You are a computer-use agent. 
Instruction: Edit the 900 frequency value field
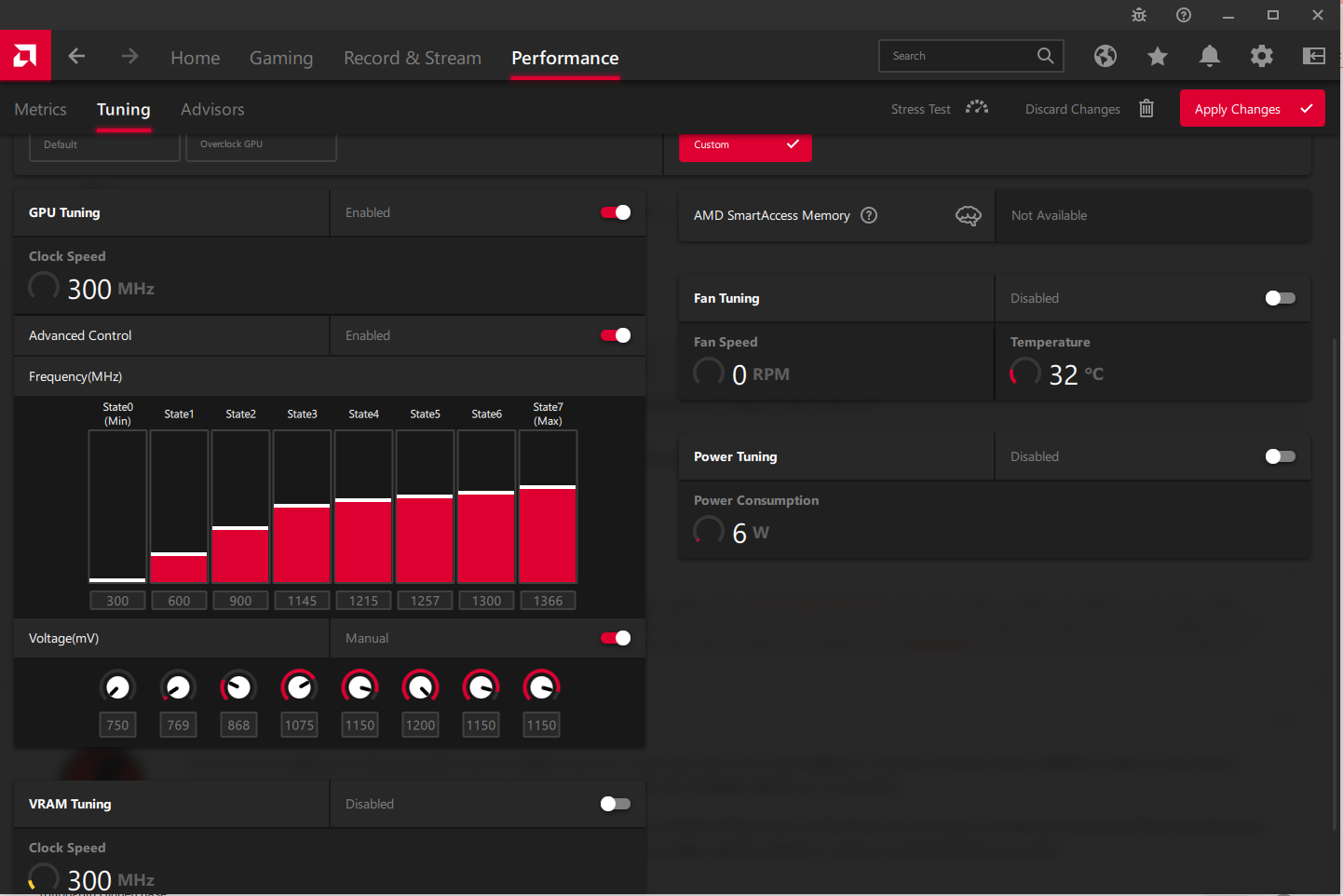coord(240,601)
